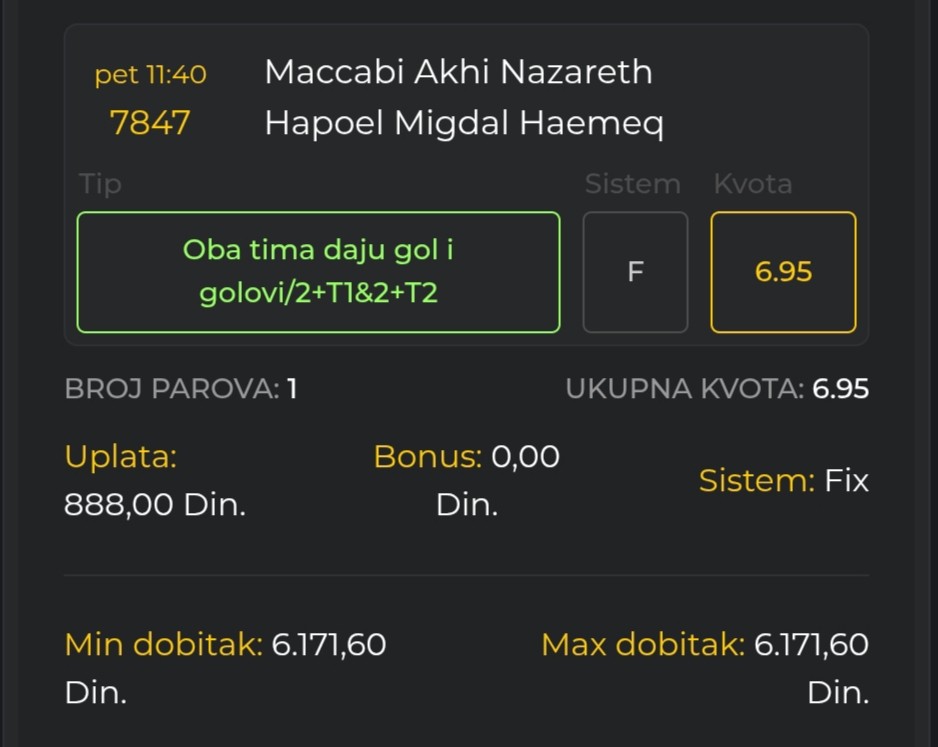
Task: Click the 'Max dobitak' amount
Action: (811, 645)
